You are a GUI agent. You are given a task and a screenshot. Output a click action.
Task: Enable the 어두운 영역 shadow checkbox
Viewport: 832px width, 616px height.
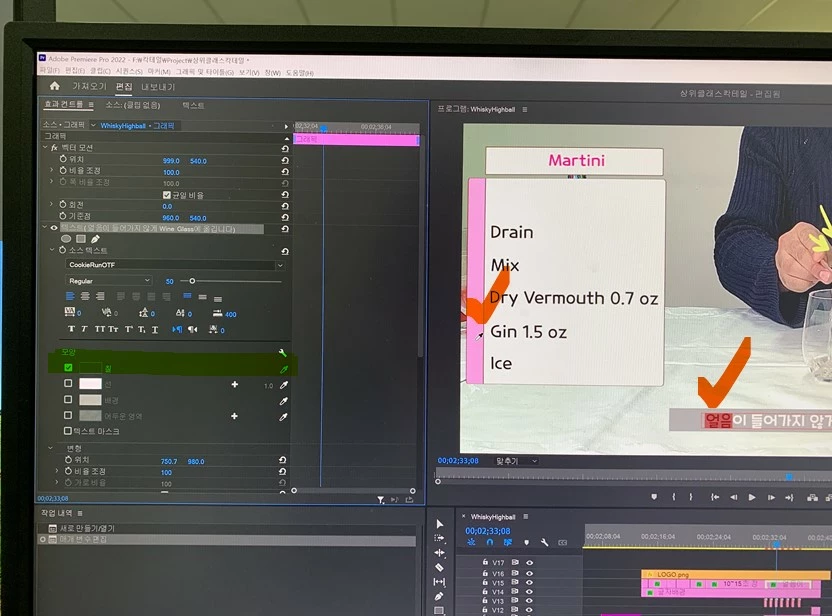click(x=68, y=415)
